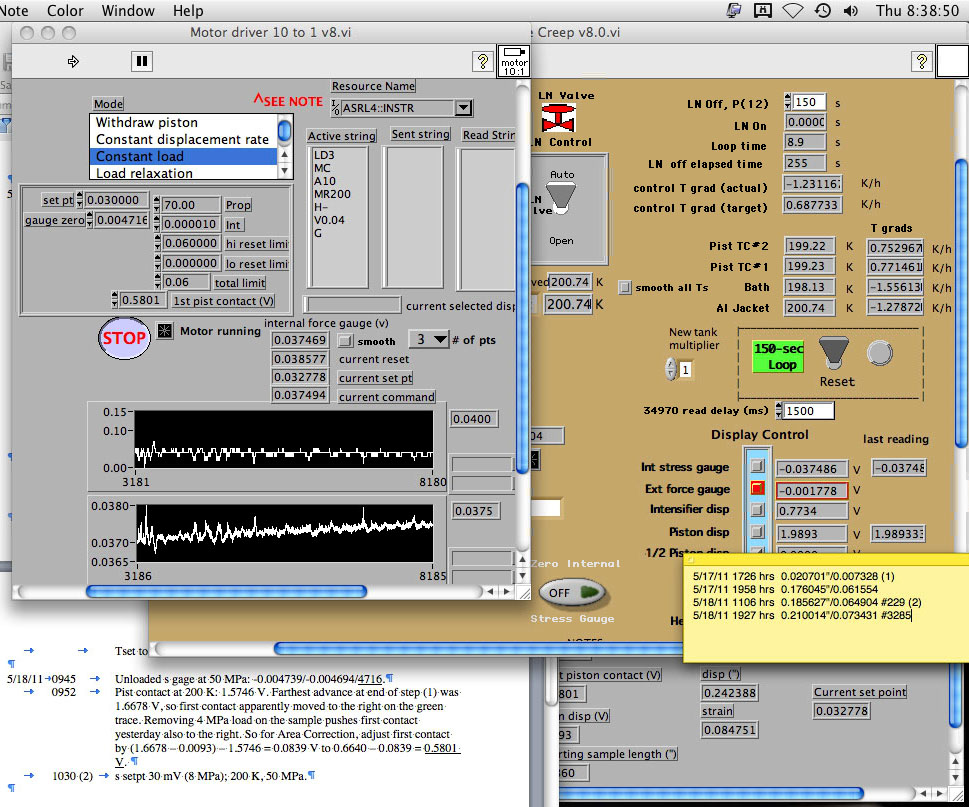Click the Time Machine icon in menu bar
Viewport: 969px width, 807px height.
(821, 11)
